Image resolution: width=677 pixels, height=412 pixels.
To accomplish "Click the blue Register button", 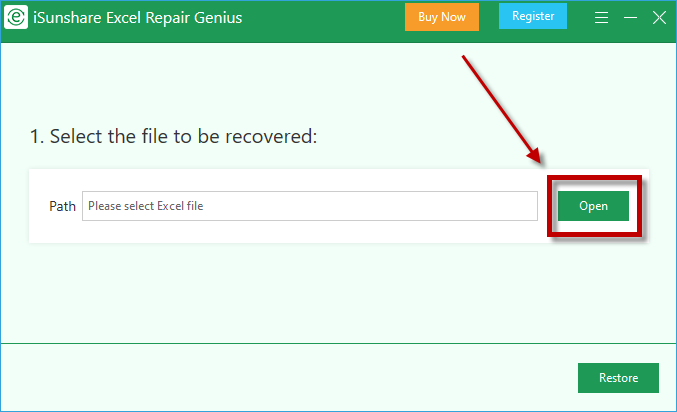I will (x=533, y=16).
